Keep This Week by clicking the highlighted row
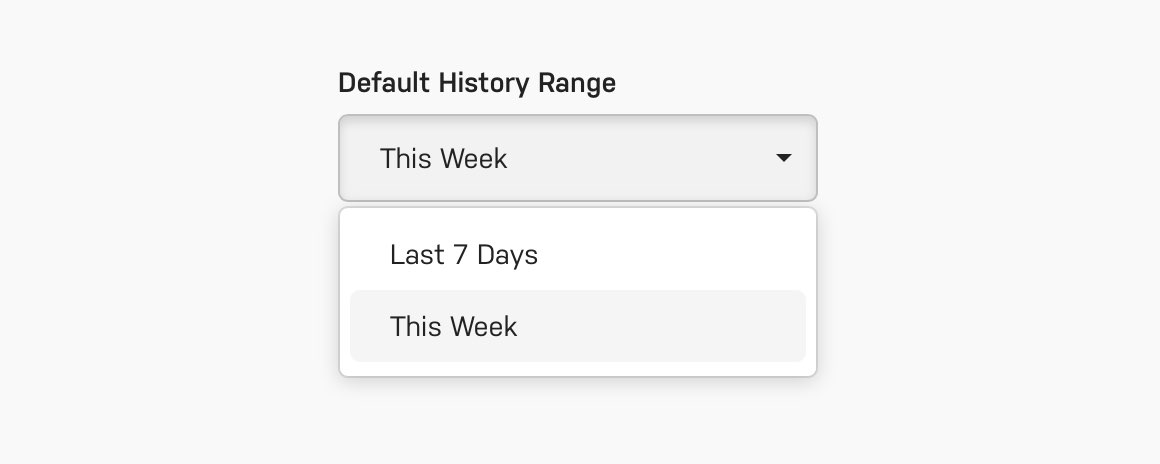The height and width of the screenshot is (464, 1160). (578, 326)
